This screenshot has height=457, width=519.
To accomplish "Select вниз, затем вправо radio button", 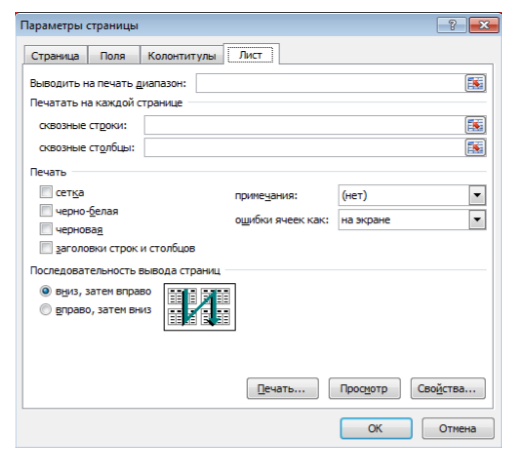I will (x=46, y=291).
